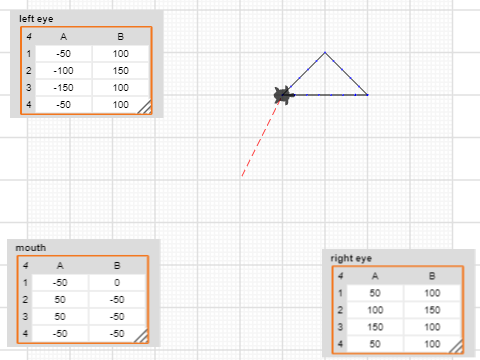Image resolution: width=480 pixels, height=360 pixels.
Task: Select row 4 header in right eye table
Action: [340, 344]
